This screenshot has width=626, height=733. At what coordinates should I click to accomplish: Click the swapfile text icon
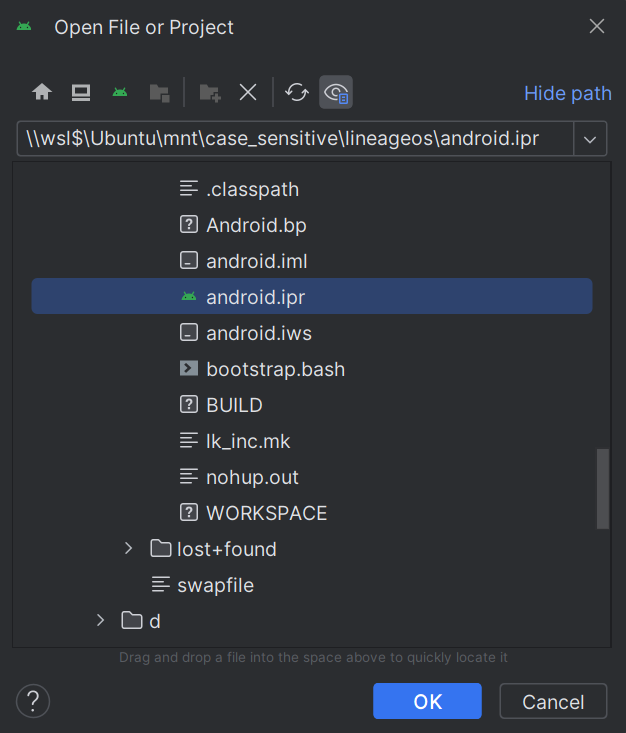coord(161,584)
